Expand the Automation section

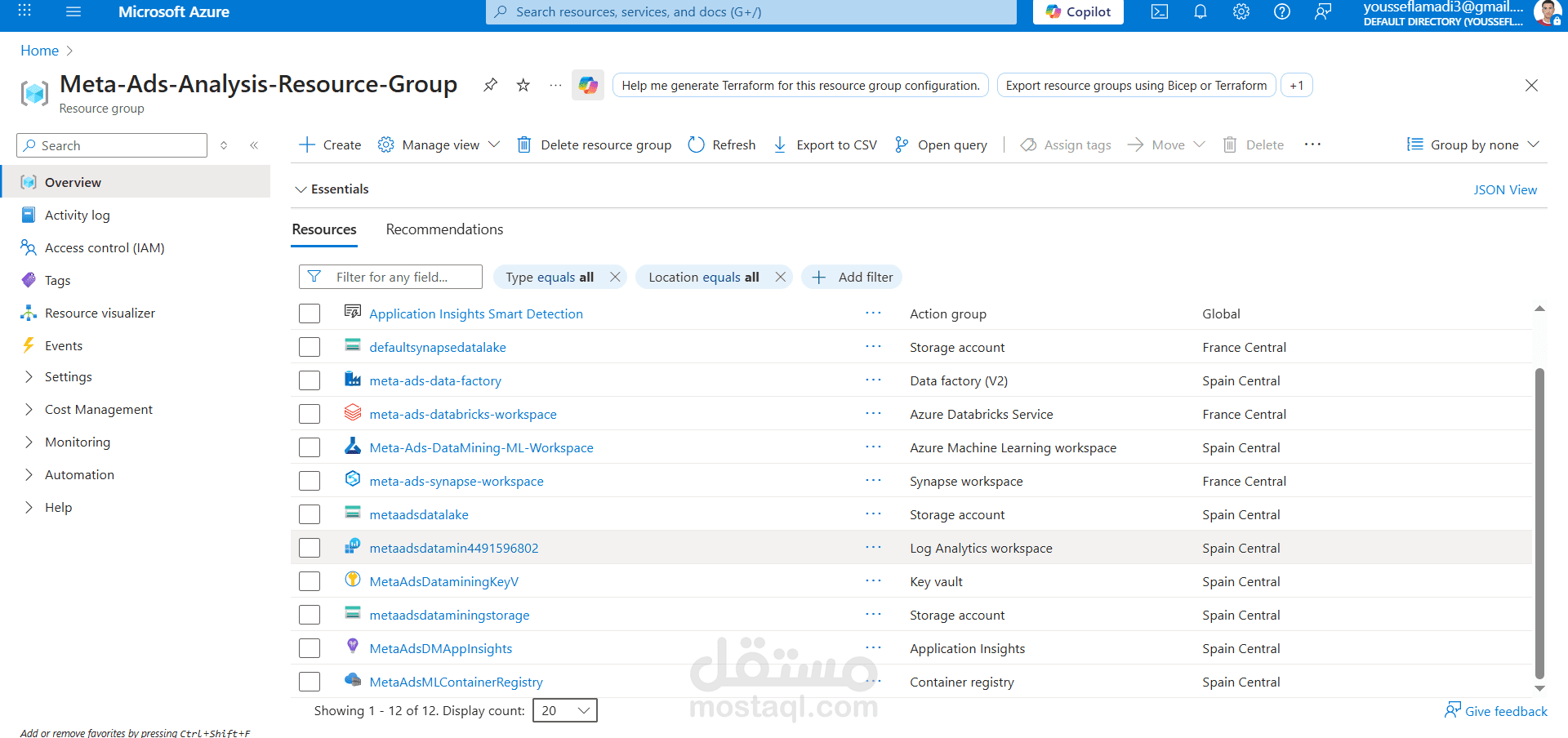(29, 474)
